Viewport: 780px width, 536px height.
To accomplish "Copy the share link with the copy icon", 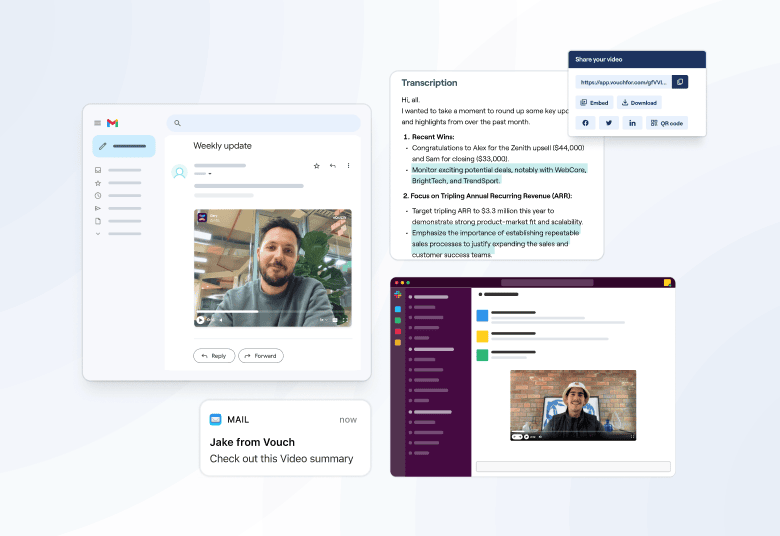I will coord(680,82).
